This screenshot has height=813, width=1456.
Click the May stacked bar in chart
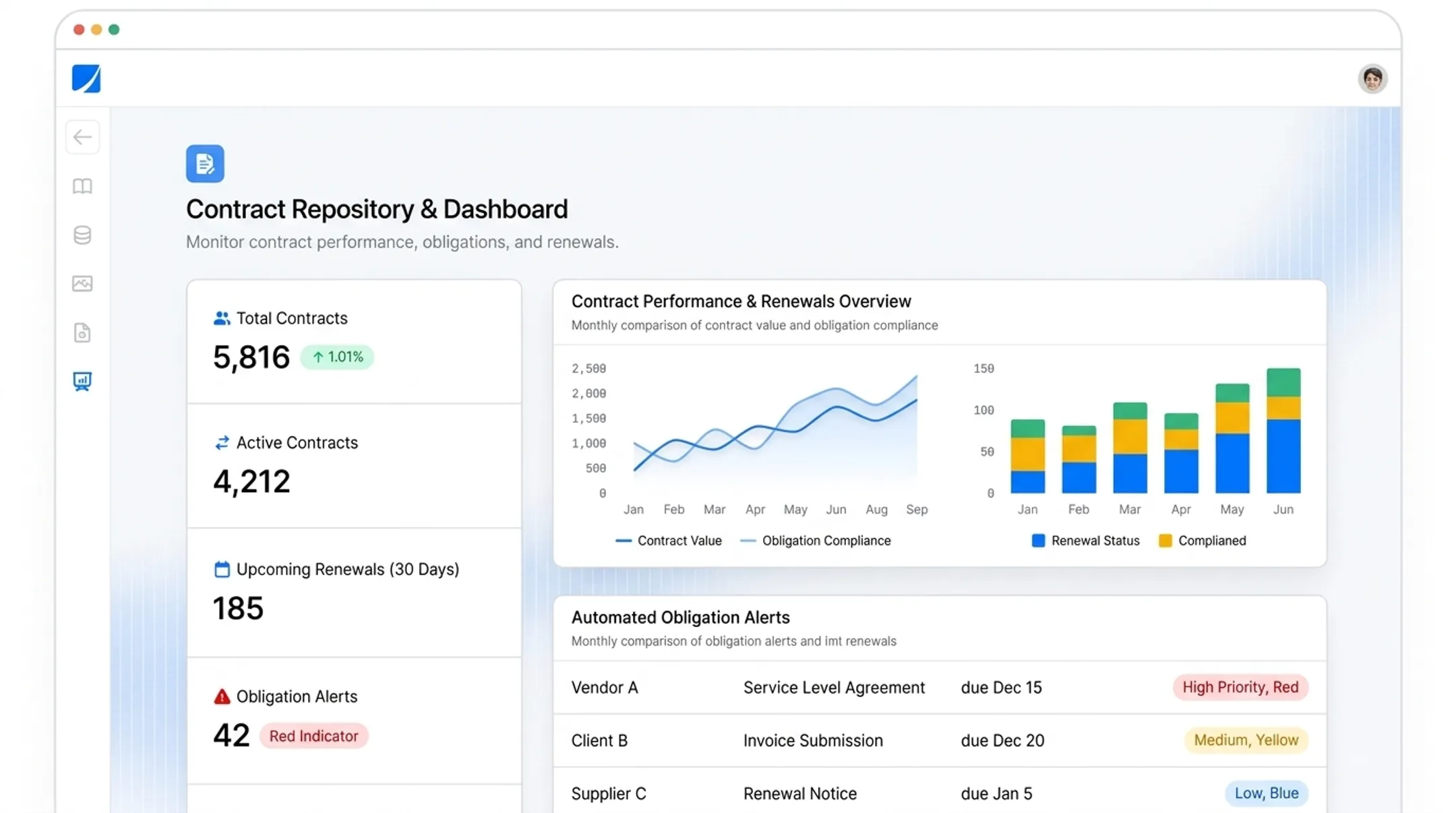[x=1232, y=438]
